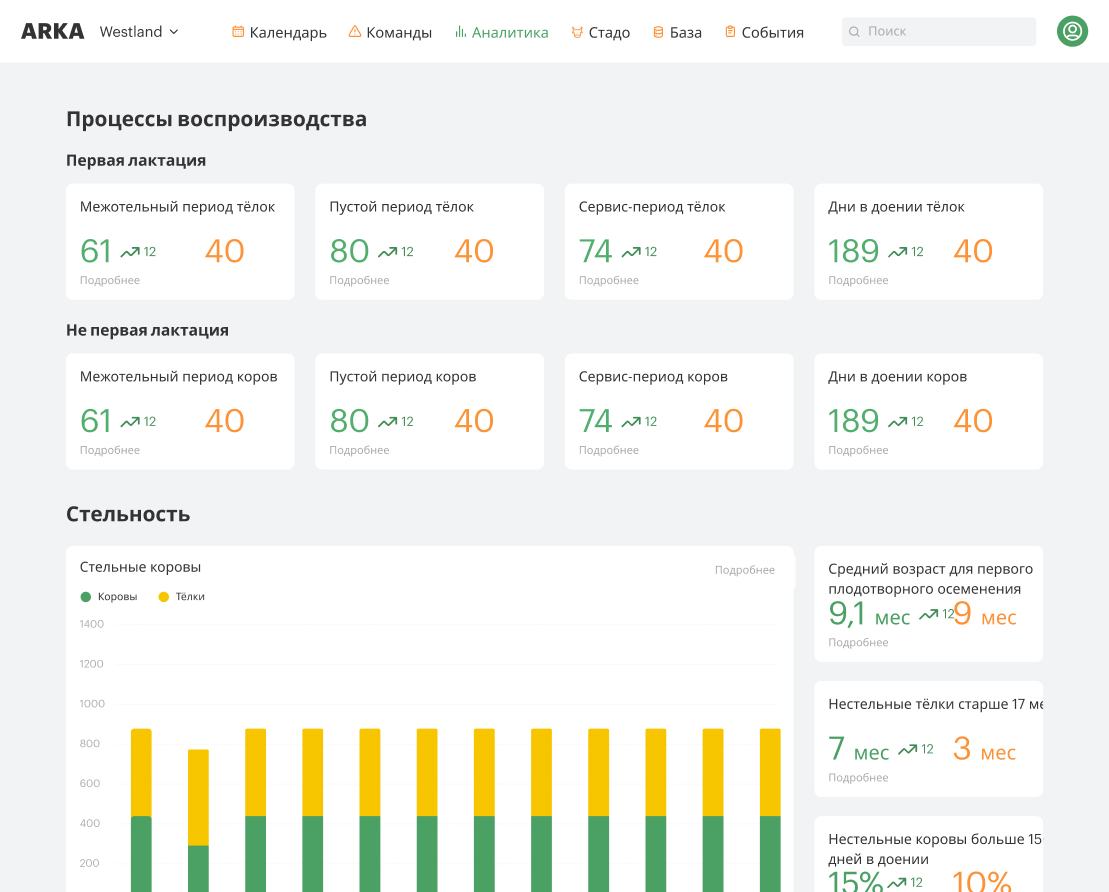Toggle the Тёлки legend series

point(181,597)
